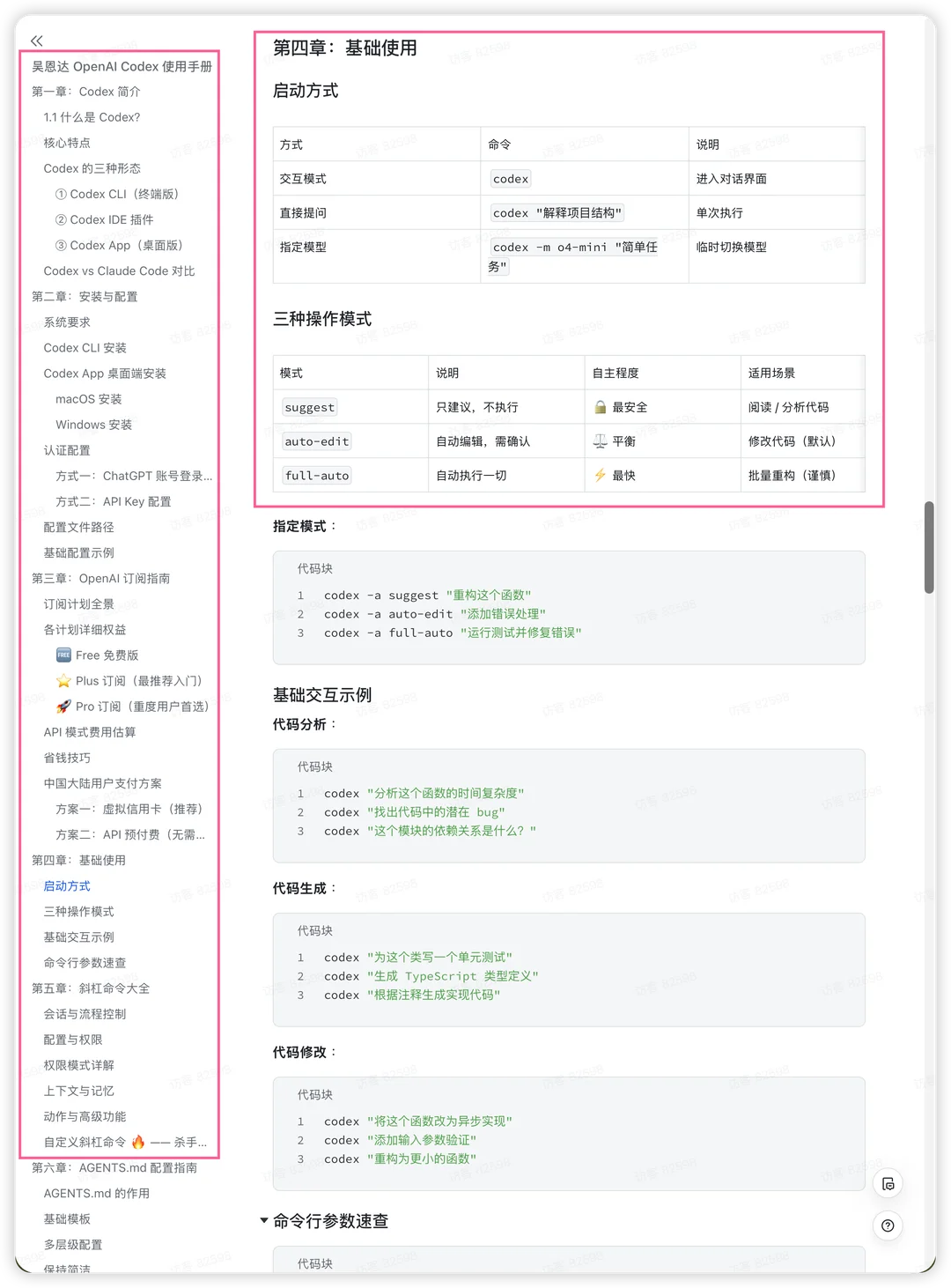Jump to 第二章：安装与配置
The image size is (951, 1288).
click(x=85, y=296)
